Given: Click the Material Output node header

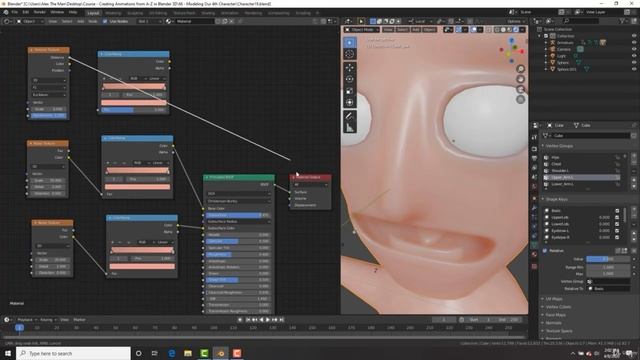Looking at the screenshot, I should pos(310,177).
